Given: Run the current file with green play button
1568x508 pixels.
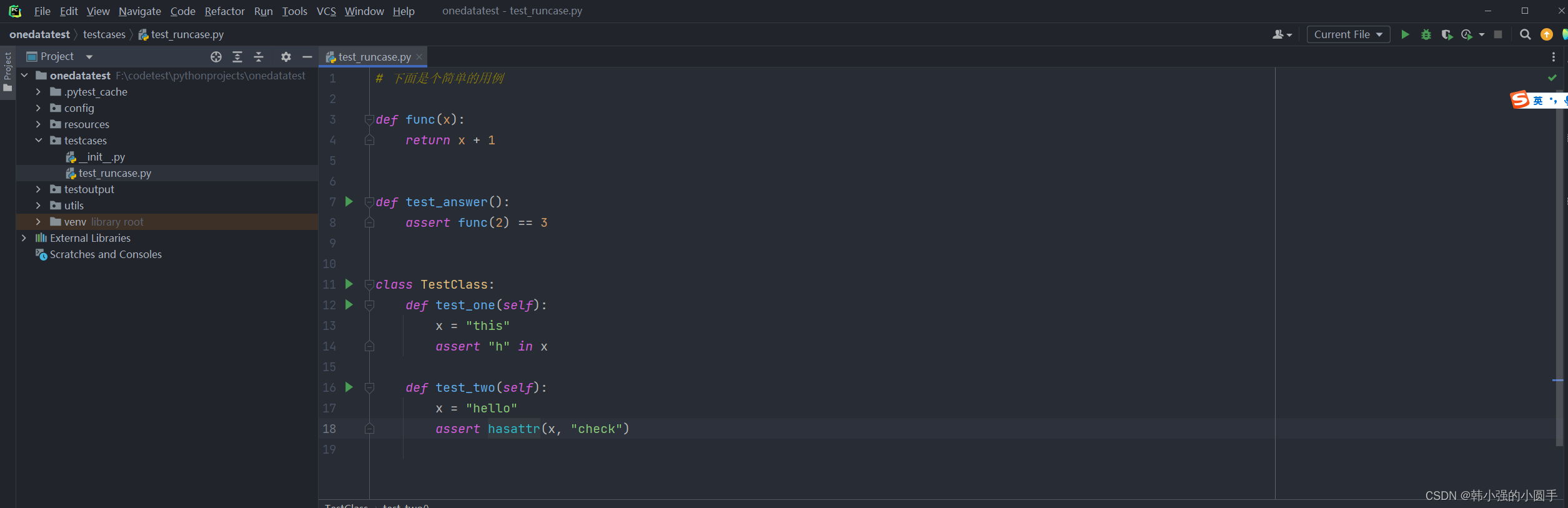Looking at the screenshot, I should 1405,34.
